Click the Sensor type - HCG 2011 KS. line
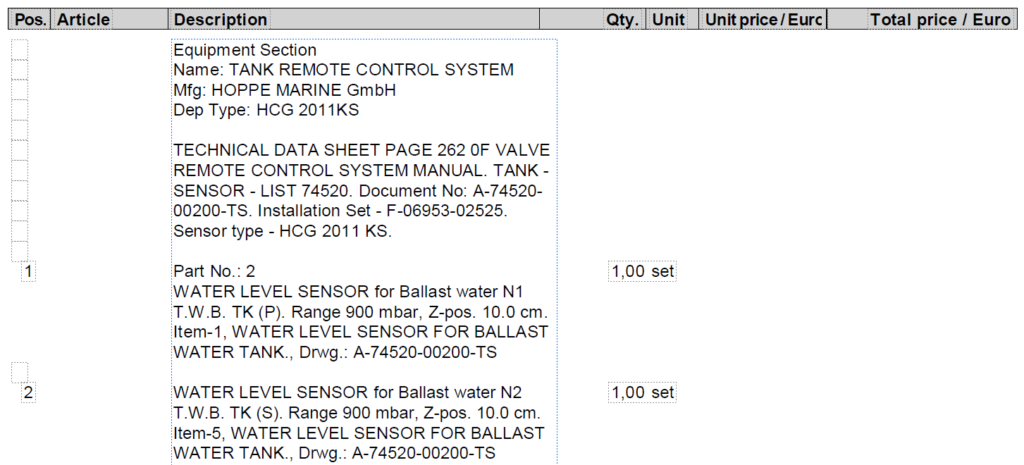 tap(282, 232)
